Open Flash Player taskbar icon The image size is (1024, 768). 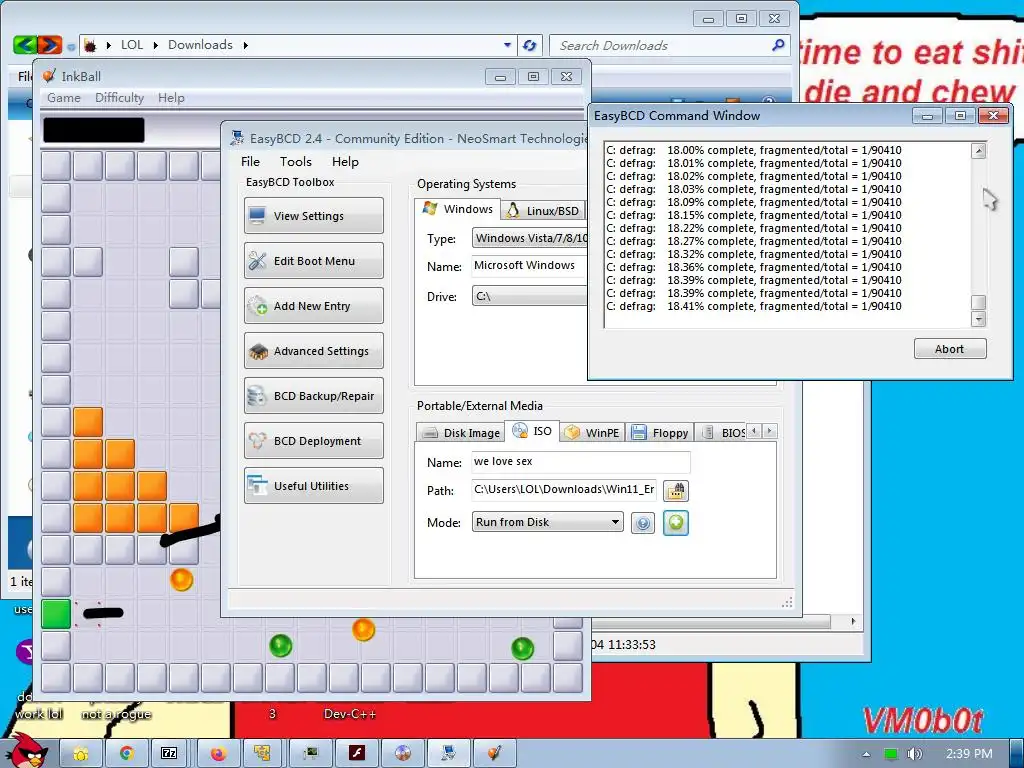[x=356, y=754]
